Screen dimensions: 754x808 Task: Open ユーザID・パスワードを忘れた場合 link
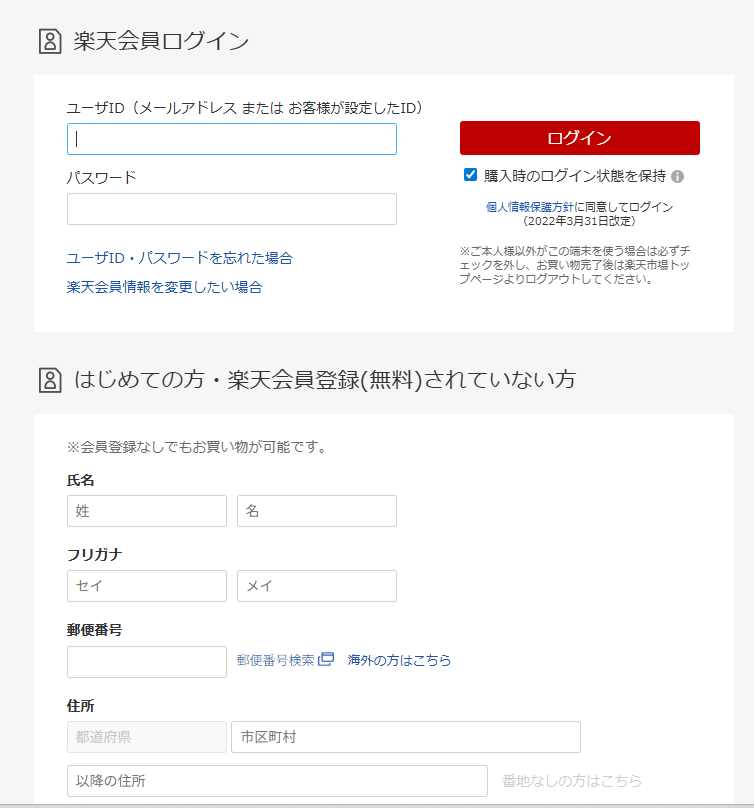(179, 258)
